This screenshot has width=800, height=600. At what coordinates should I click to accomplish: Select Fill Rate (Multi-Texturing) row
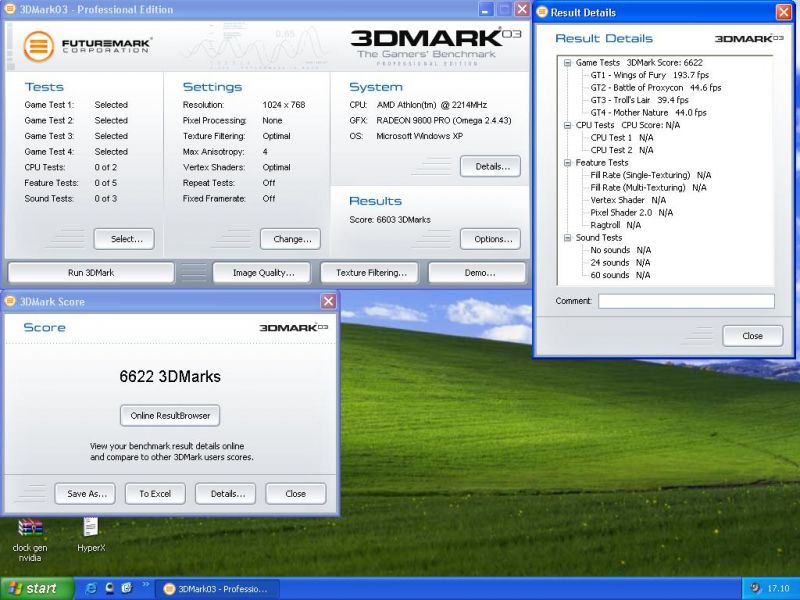click(x=648, y=188)
